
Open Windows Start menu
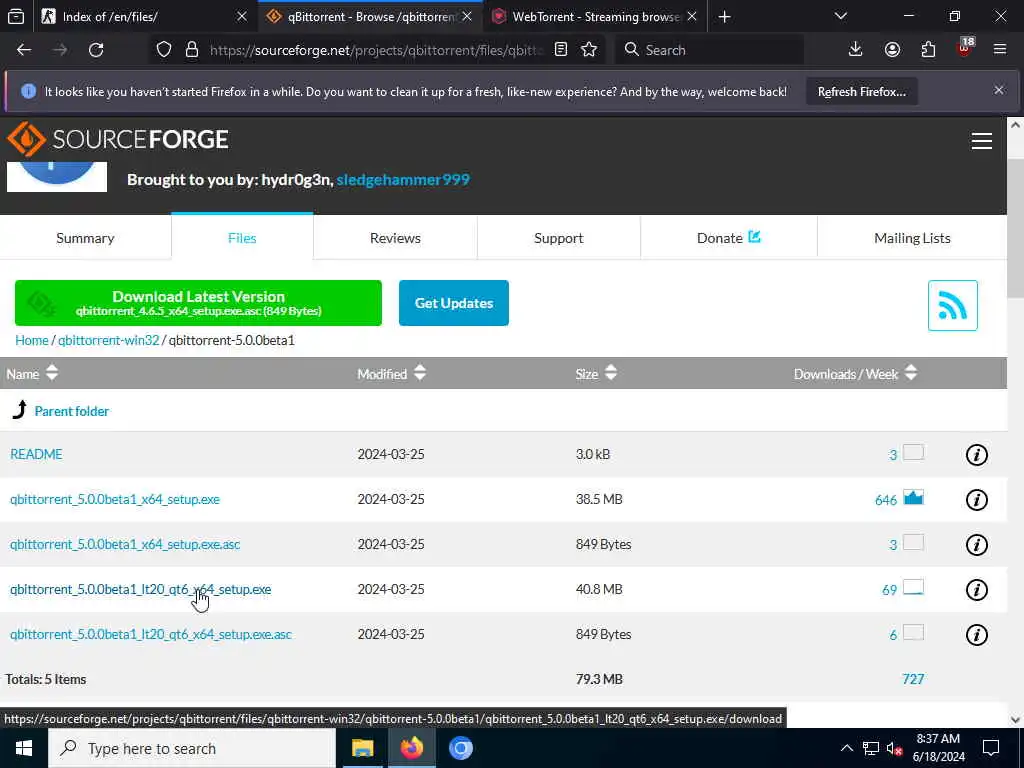click(x=24, y=748)
